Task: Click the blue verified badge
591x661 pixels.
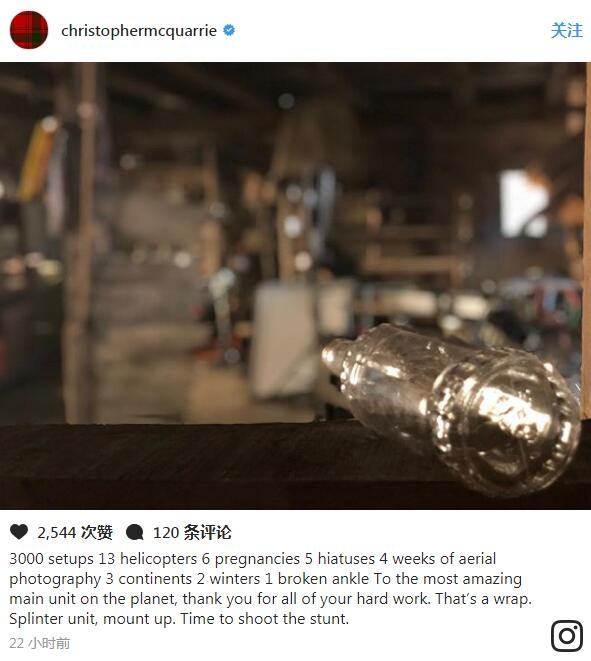Action: pos(229,30)
